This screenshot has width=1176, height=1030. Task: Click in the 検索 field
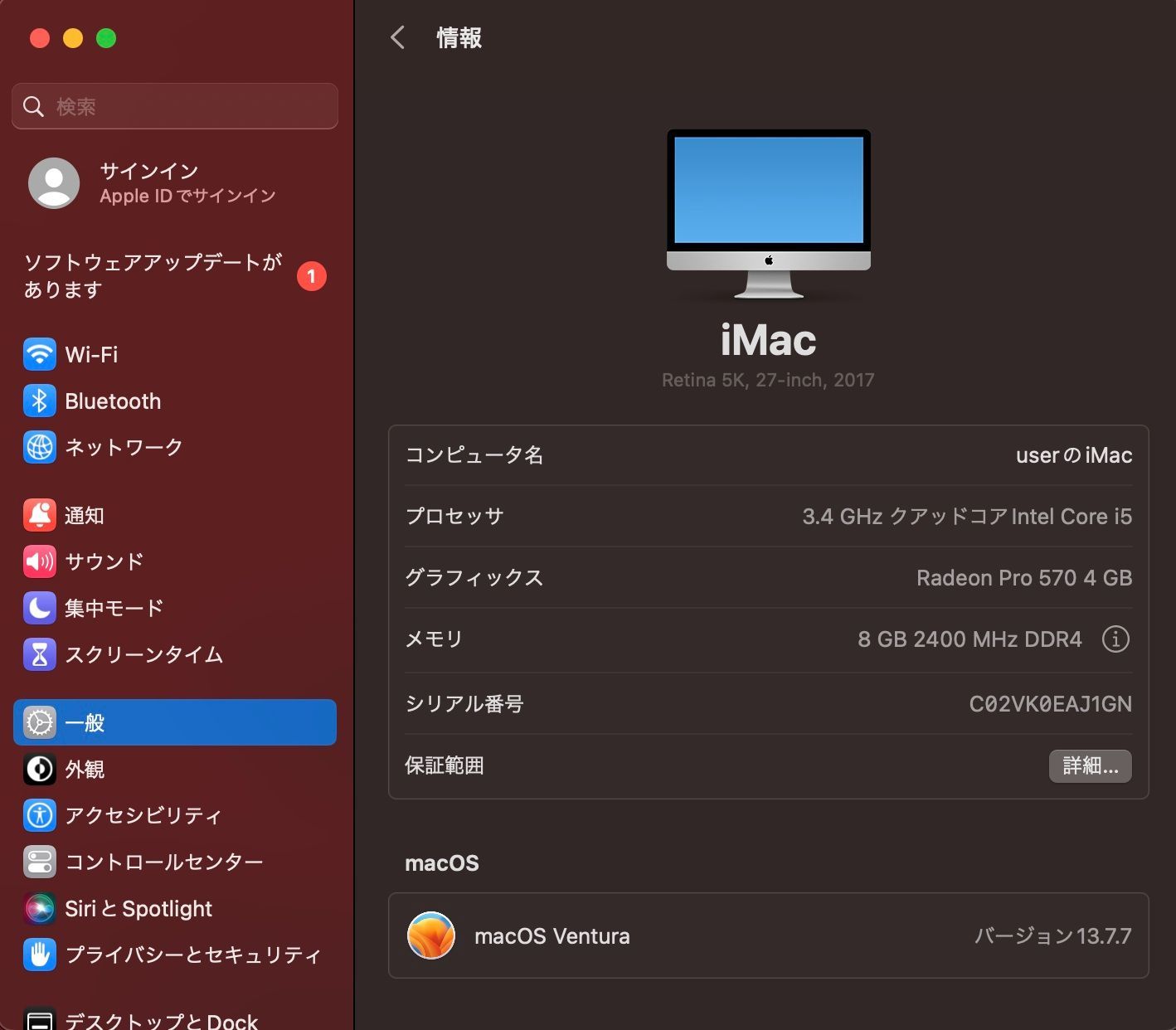coord(175,106)
